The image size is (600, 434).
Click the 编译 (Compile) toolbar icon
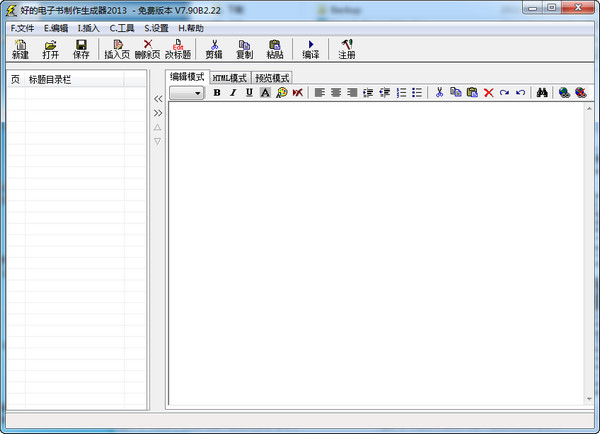pyautogui.click(x=310, y=49)
